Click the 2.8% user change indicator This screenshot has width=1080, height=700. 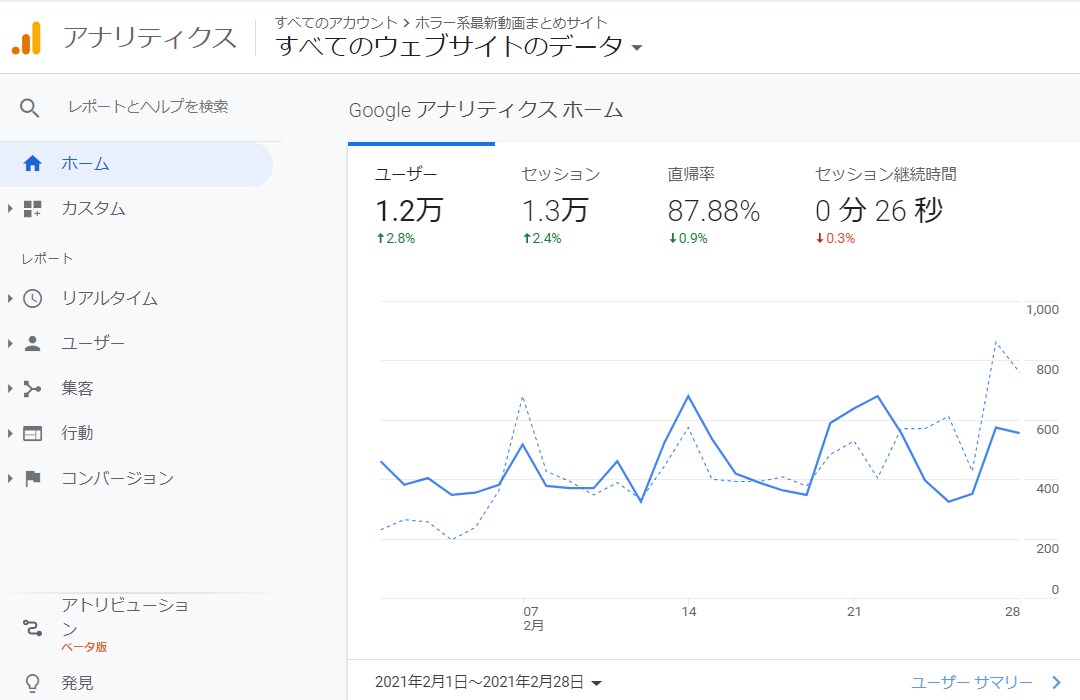(395, 238)
